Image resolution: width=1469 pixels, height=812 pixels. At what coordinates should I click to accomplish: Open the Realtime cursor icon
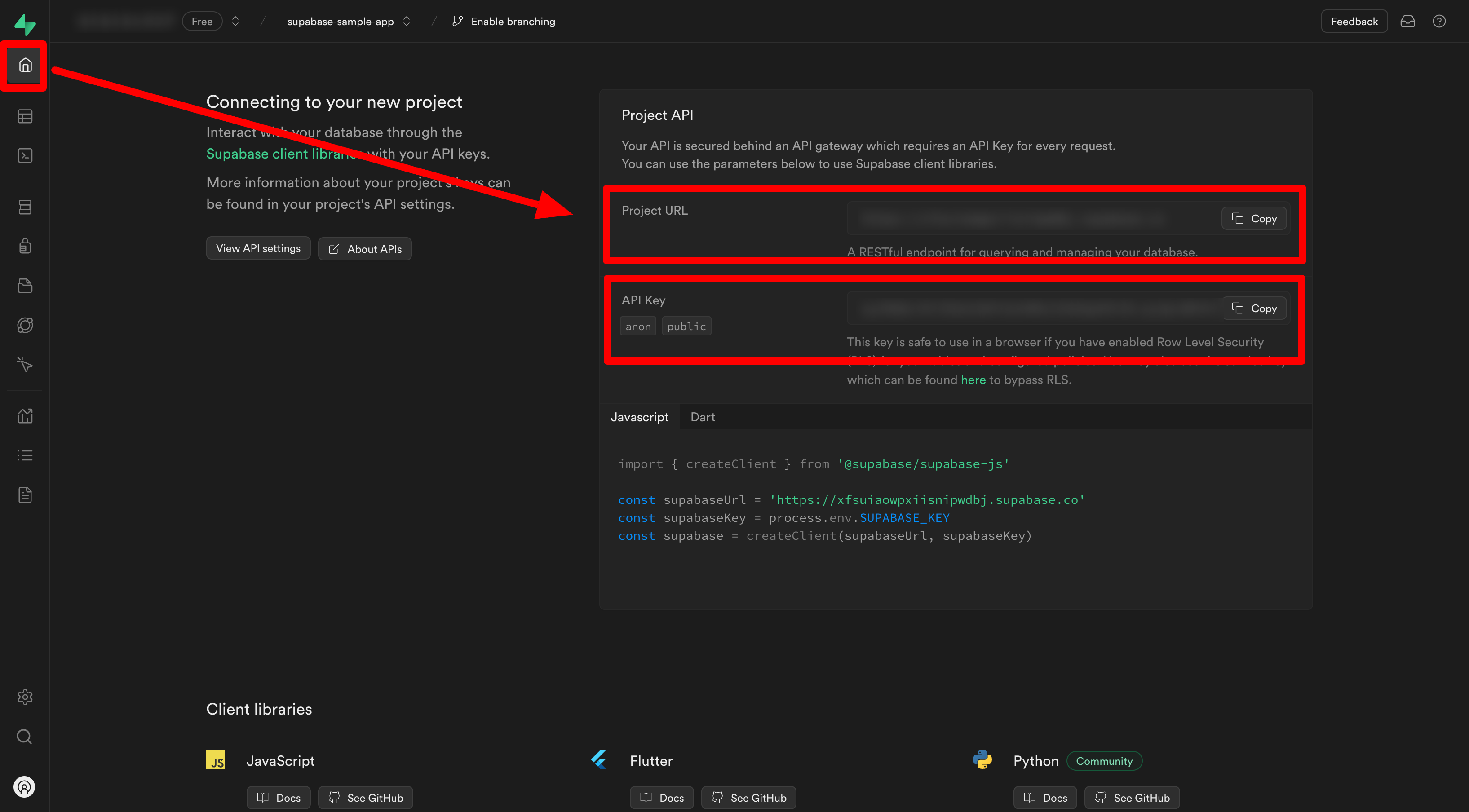[x=25, y=364]
